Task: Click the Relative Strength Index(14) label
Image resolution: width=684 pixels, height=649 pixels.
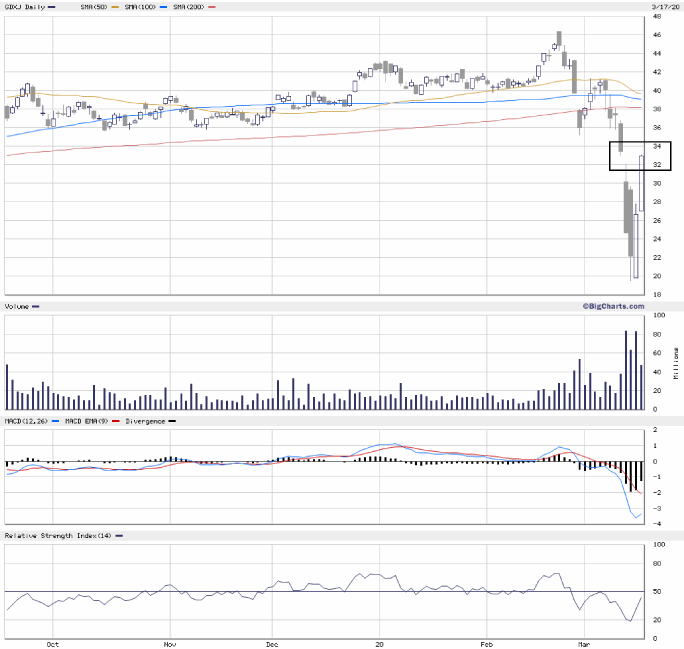Action: click(x=56, y=536)
